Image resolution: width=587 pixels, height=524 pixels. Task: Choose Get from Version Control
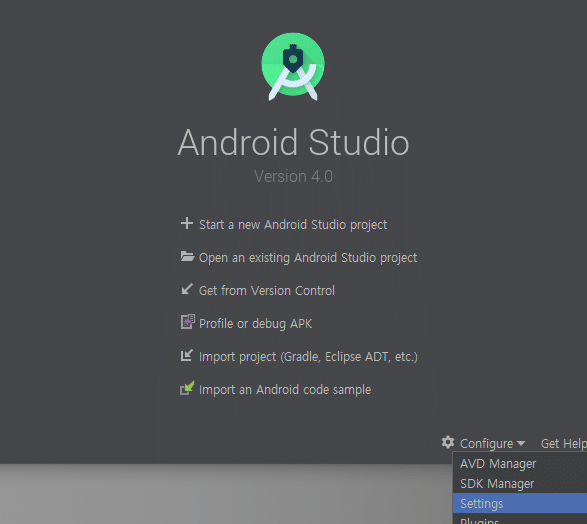(x=267, y=291)
